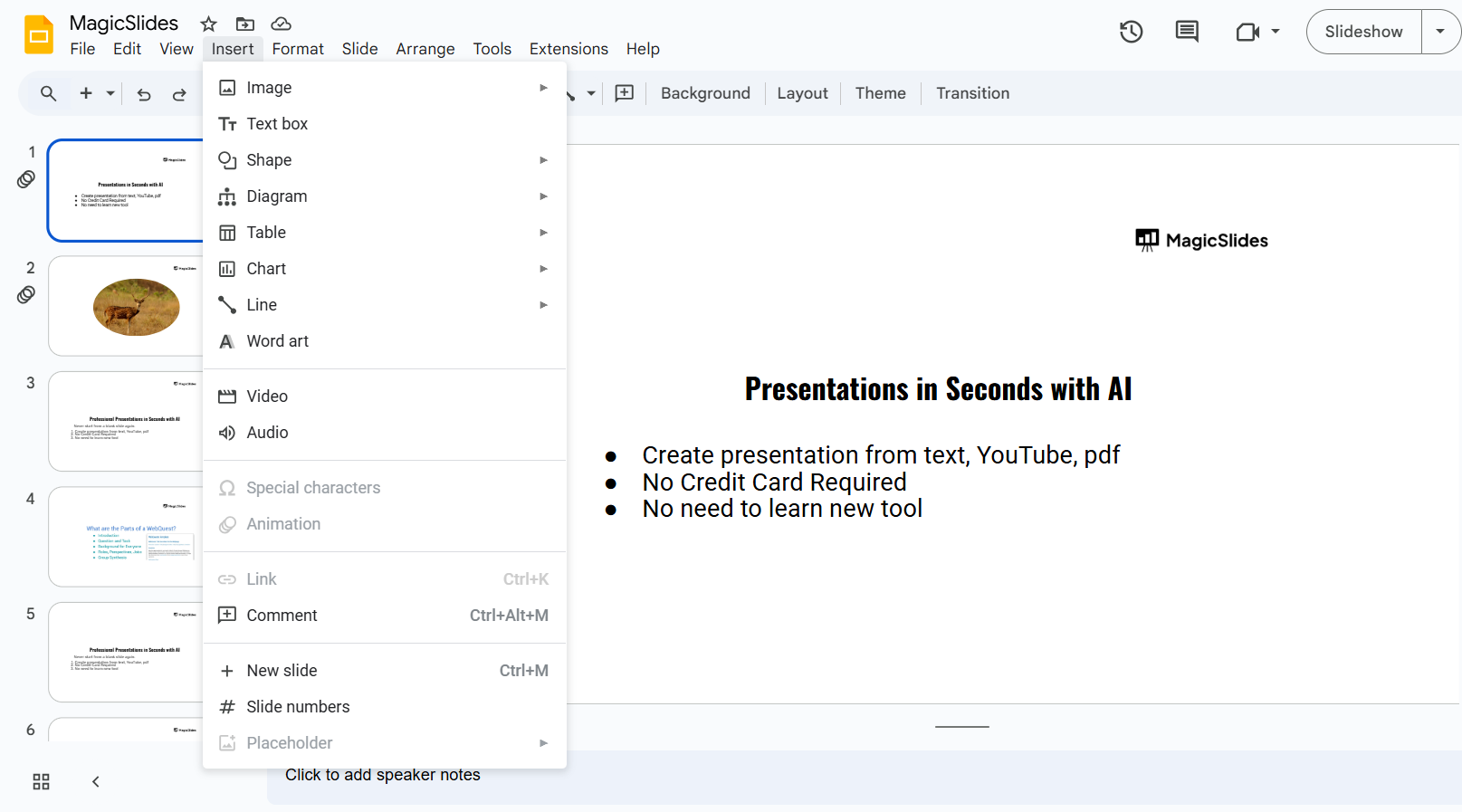Click the Slide numbers hash icon

(x=227, y=707)
